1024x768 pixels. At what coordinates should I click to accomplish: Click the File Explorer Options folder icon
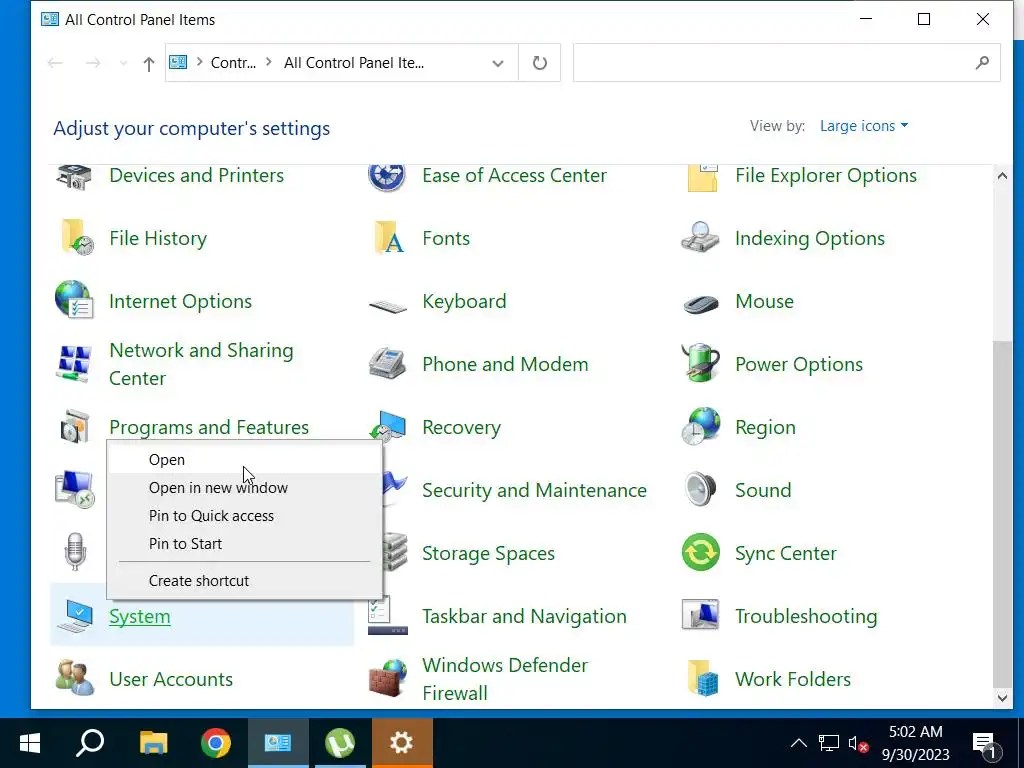pyautogui.click(x=701, y=177)
